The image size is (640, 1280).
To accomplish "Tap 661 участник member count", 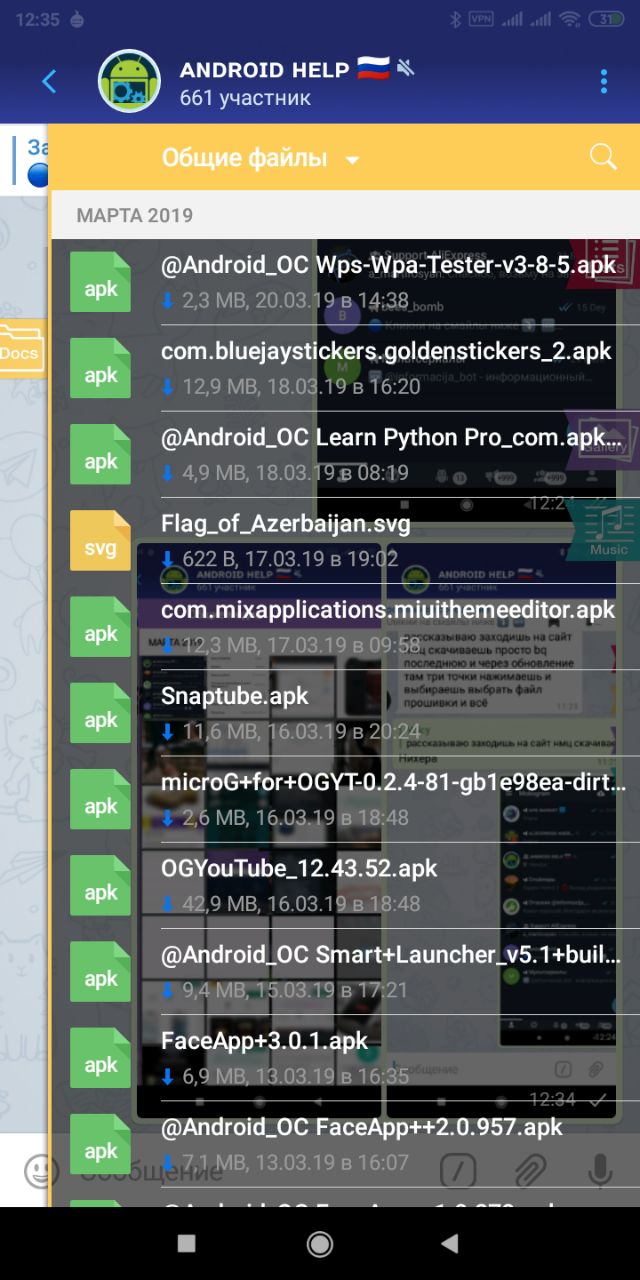I will 245,98.
